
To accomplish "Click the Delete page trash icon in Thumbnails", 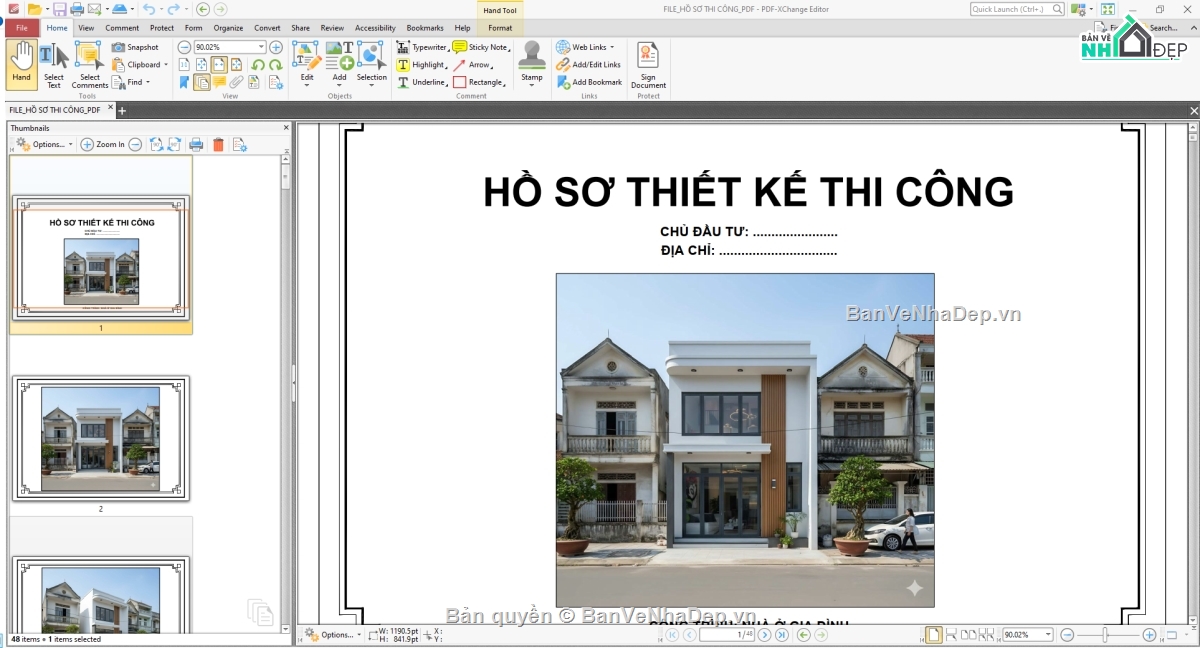I will 218,144.
